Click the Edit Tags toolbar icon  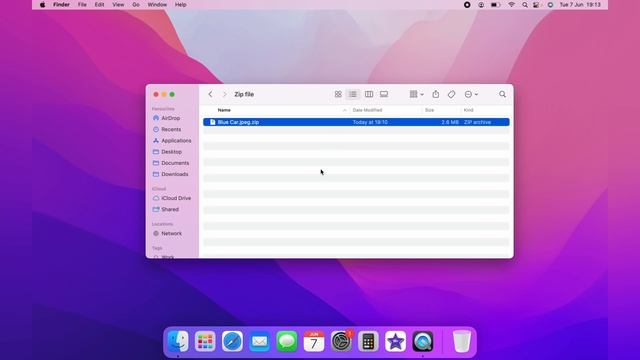[451, 94]
